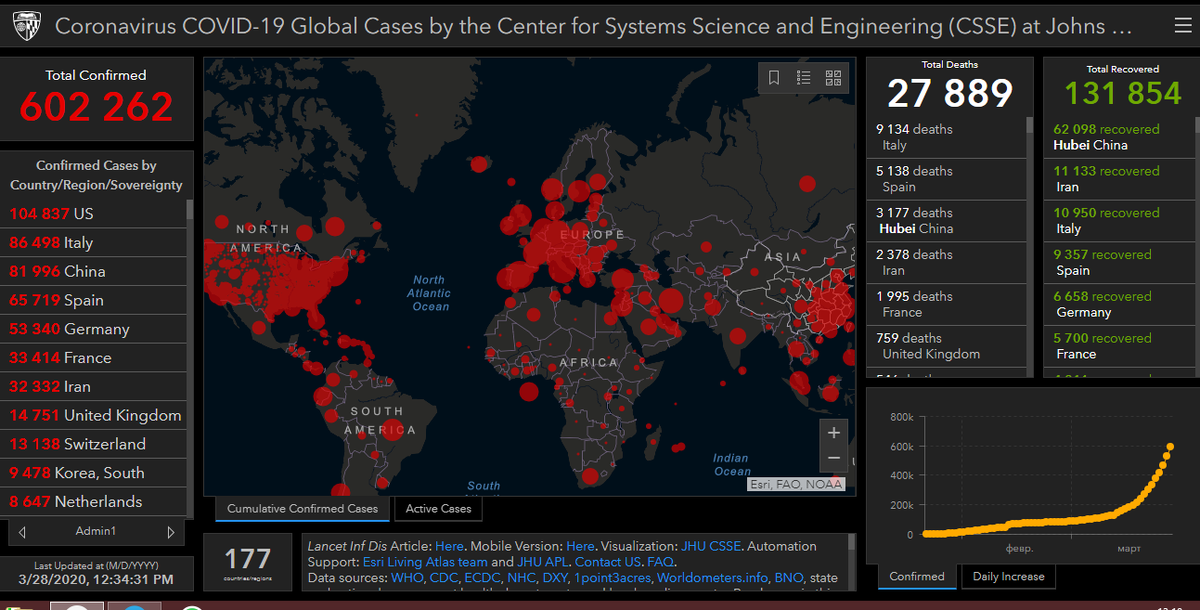1200x610 pixels.
Task: Click 5 138 deaths Spain entry
Action: pos(946,179)
